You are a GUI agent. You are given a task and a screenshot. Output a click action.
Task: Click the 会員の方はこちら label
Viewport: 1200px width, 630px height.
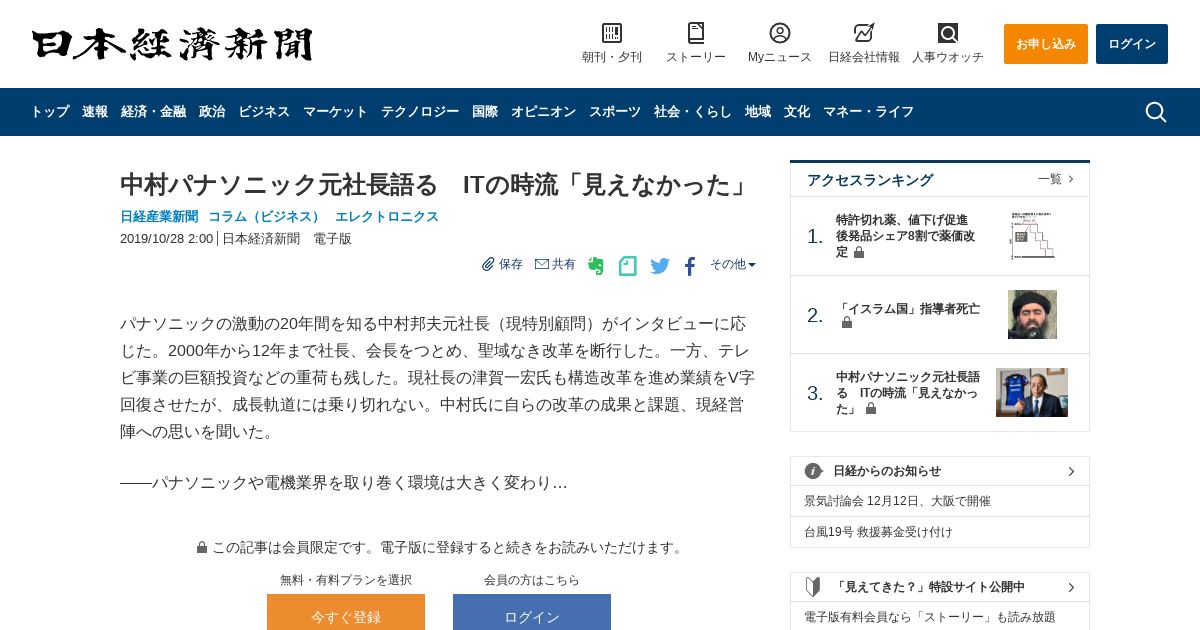pyautogui.click(x=532, y=580)
